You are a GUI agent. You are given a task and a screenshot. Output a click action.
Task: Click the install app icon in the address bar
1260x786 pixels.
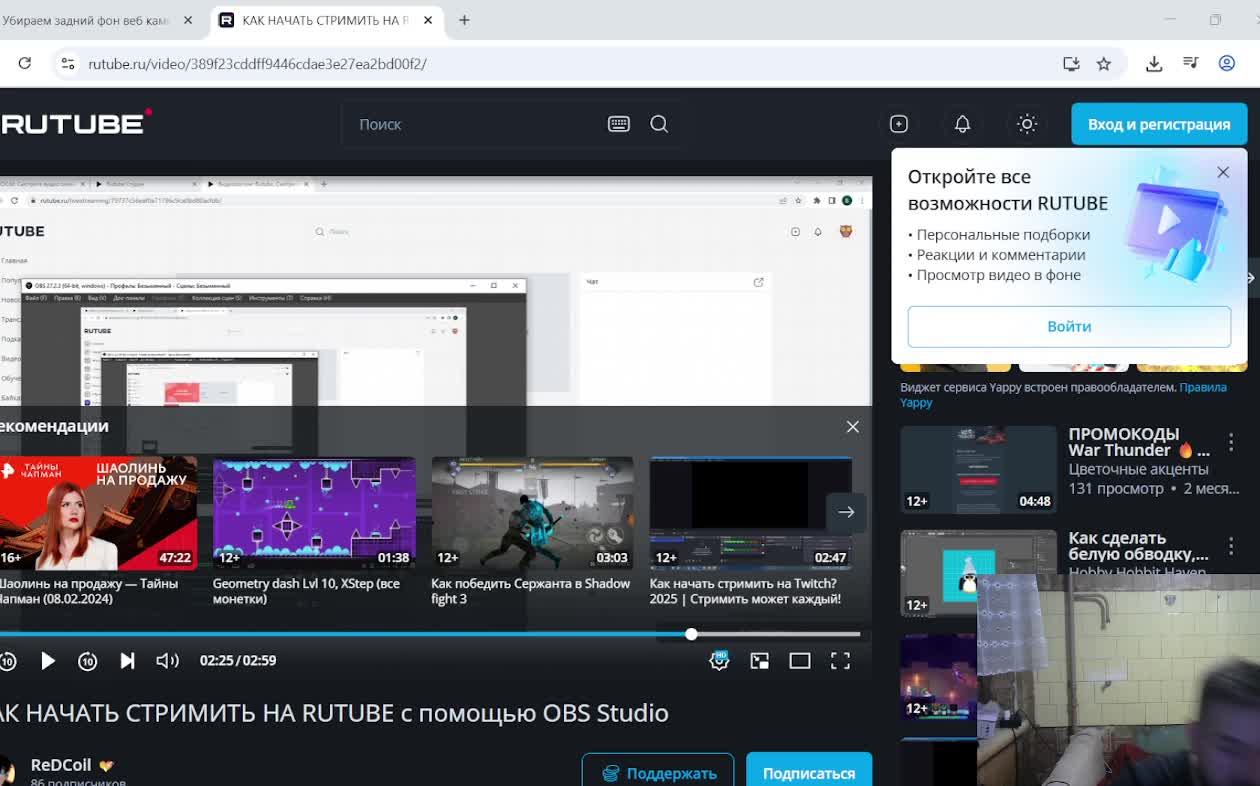(1071, 63)
